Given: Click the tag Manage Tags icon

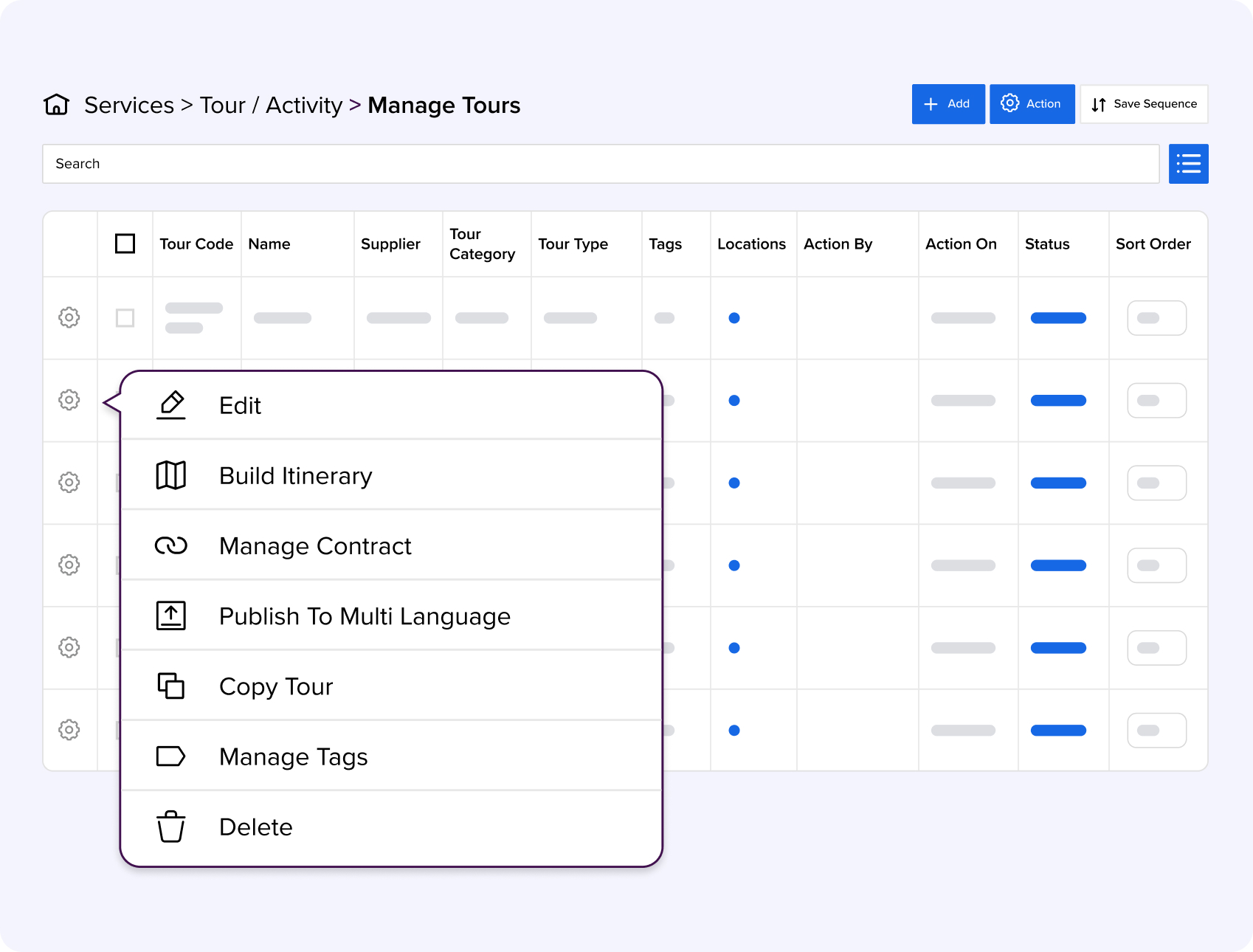Looking at the screenshot, I should (171, 756).
